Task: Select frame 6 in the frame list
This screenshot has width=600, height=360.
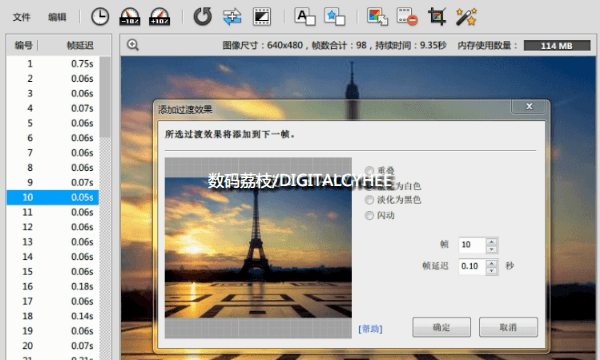Action: [x=53, y=138]
